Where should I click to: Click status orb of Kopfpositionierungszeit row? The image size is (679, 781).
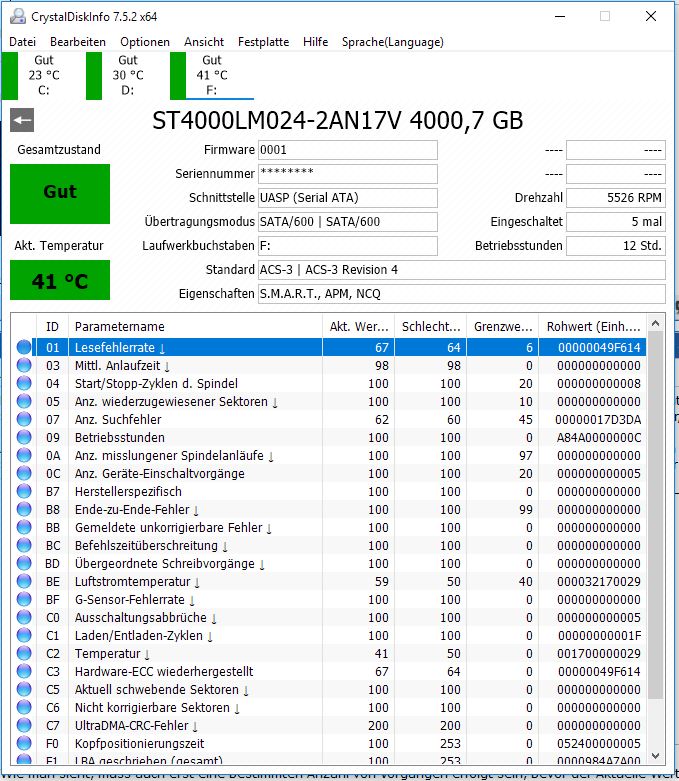click(x=23, y=743)
